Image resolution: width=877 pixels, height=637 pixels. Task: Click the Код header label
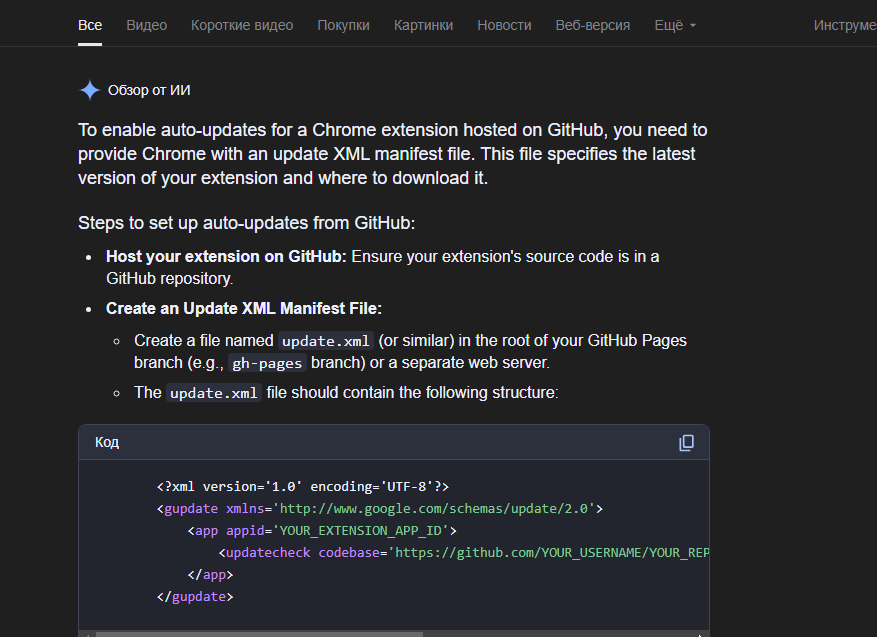[x=107, y=442]
